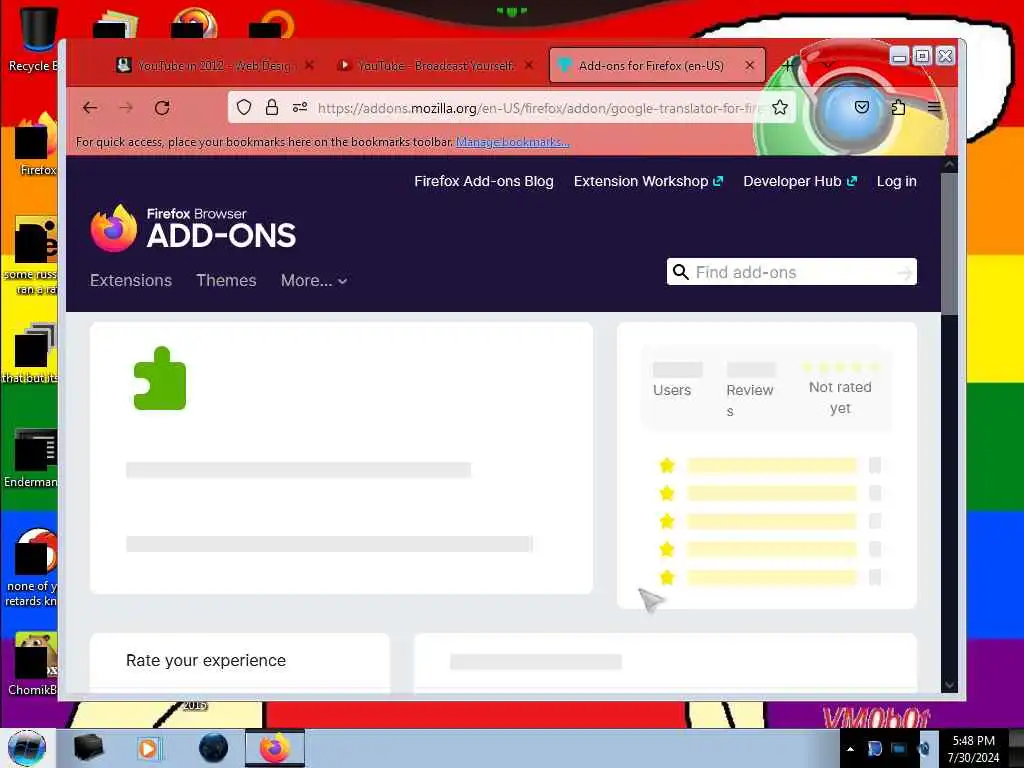This screenshot has width=1024, height=768.
Task: Open the Save to Pocket icon
Action: [x=862, y=107]
